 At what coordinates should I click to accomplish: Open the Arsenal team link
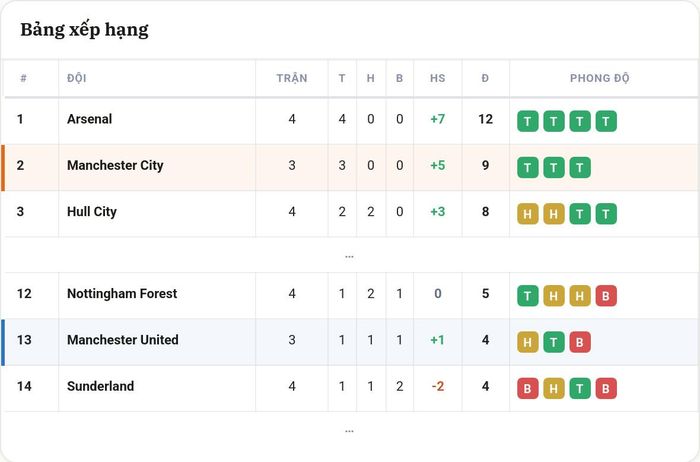click(x=89, y=119)
